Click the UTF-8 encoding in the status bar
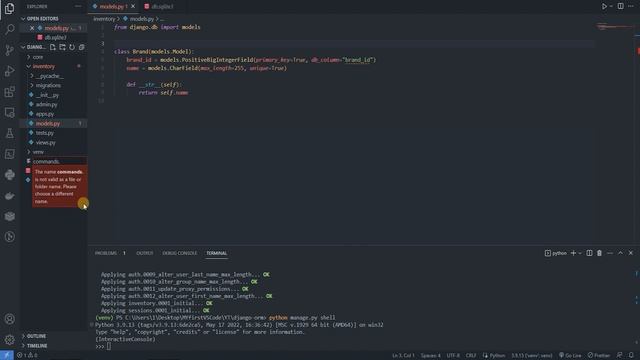 tap(453, 356)
